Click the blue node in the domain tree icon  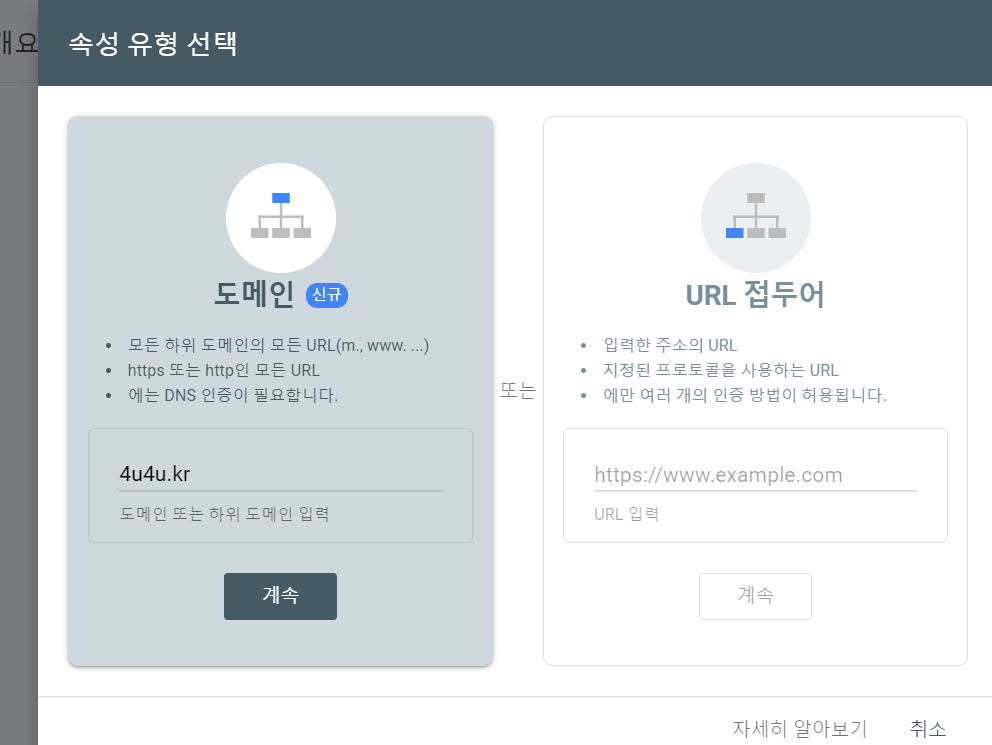tap(280, 200)
